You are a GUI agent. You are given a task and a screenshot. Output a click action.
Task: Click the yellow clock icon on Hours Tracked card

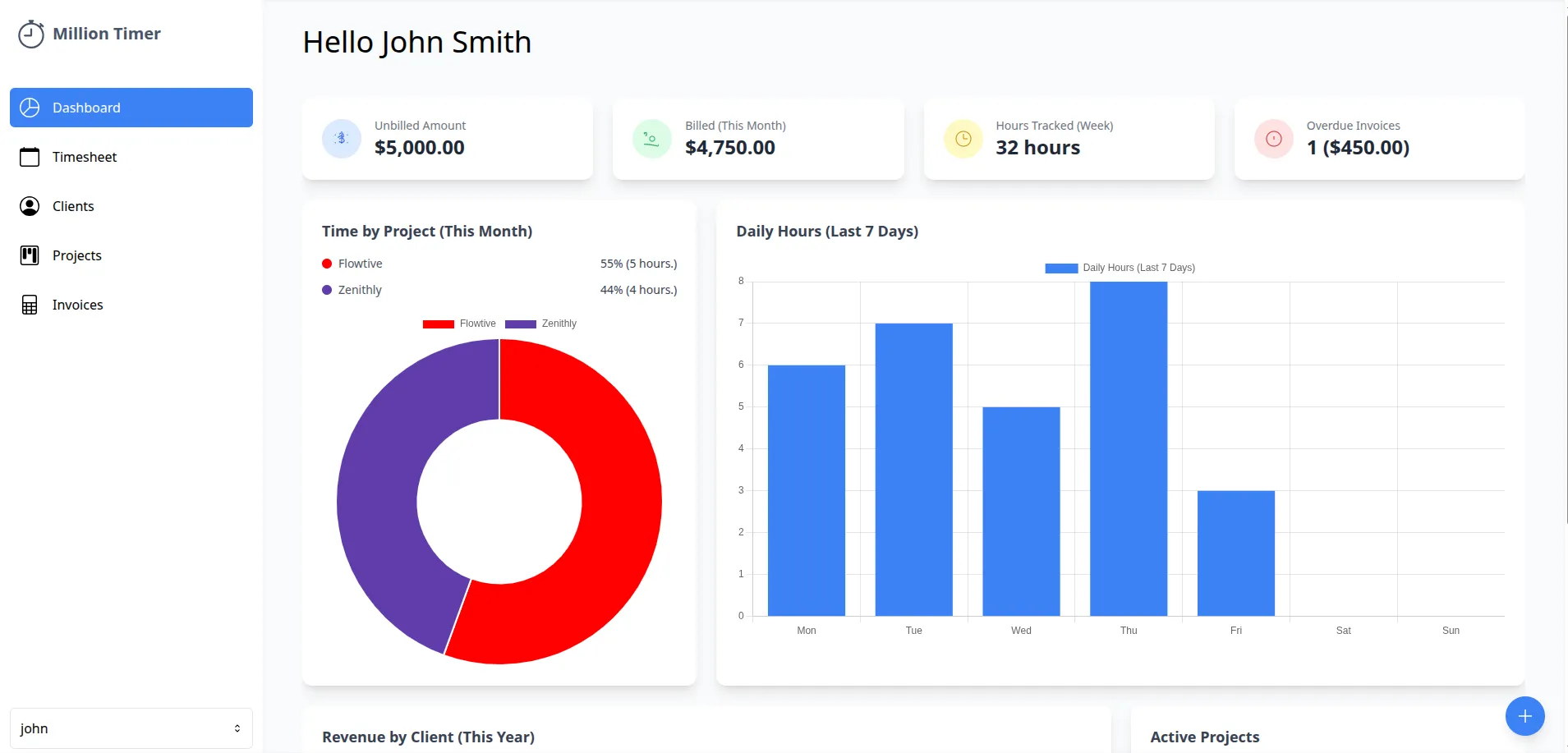pyautogui.click(x=963, y=138)
